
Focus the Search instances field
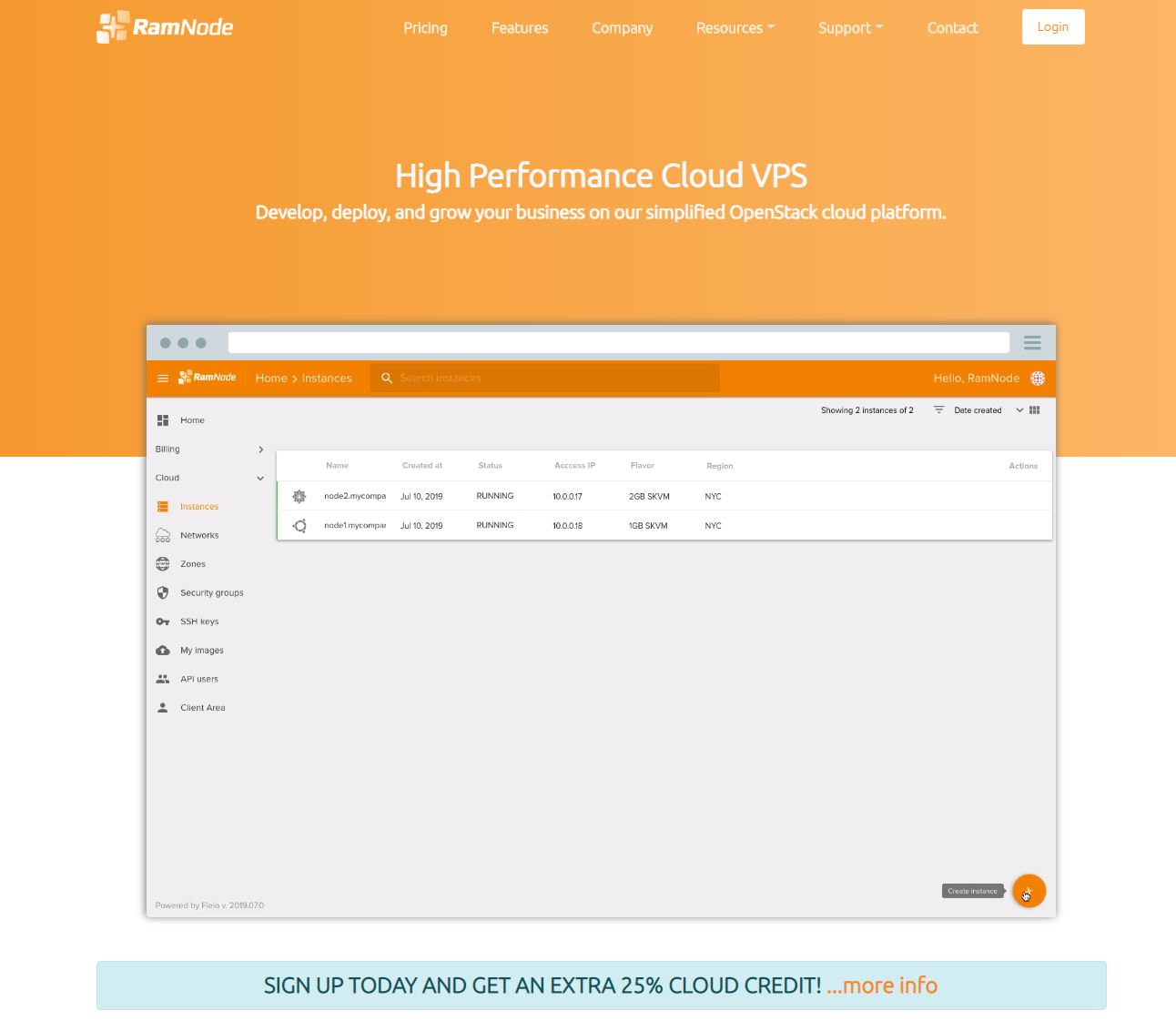click(544, 378)
